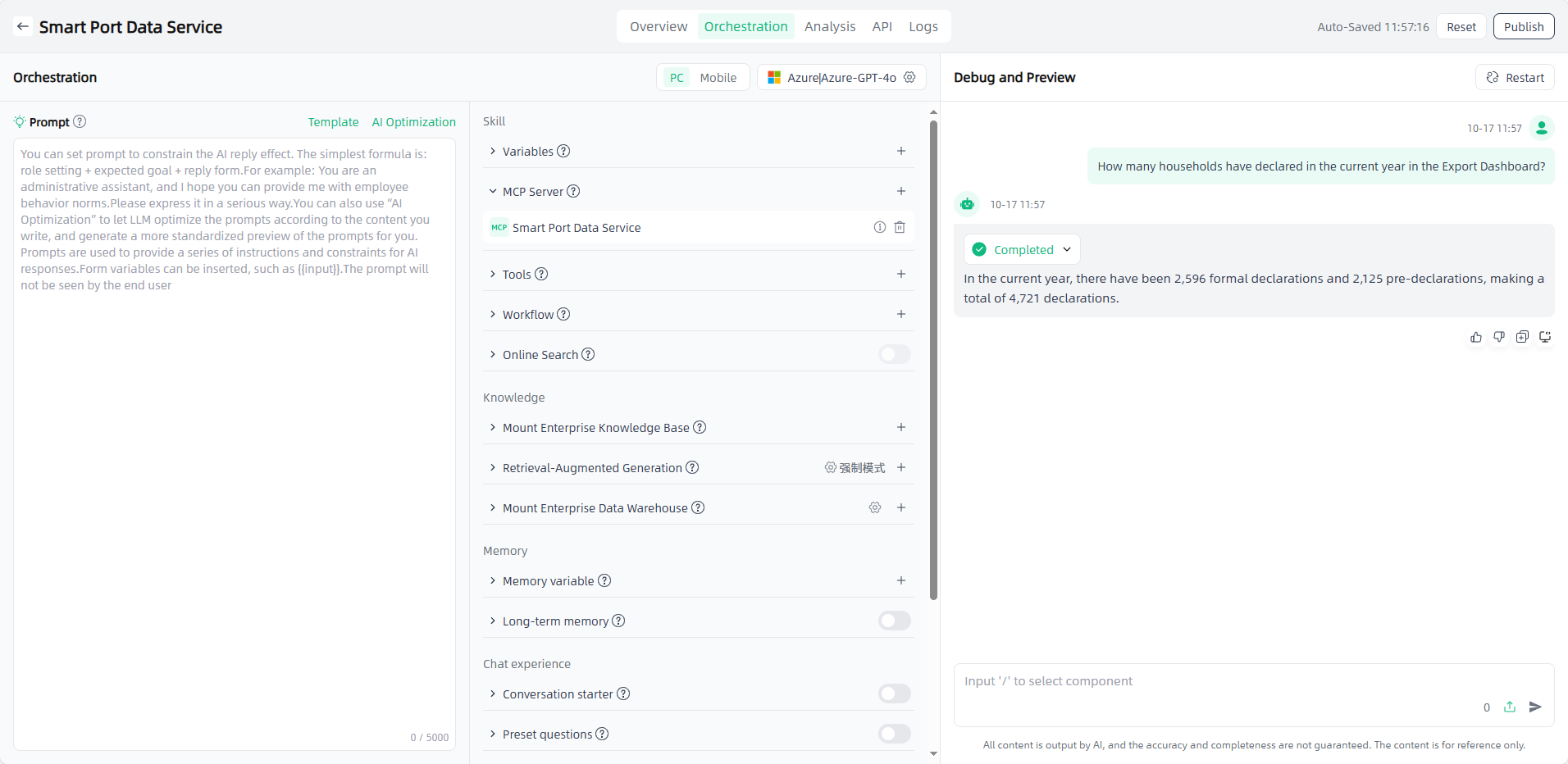Open info for Smart Port Data Service MCP
This screenshot has width=1568, height=764.
[x=879, y=227]
